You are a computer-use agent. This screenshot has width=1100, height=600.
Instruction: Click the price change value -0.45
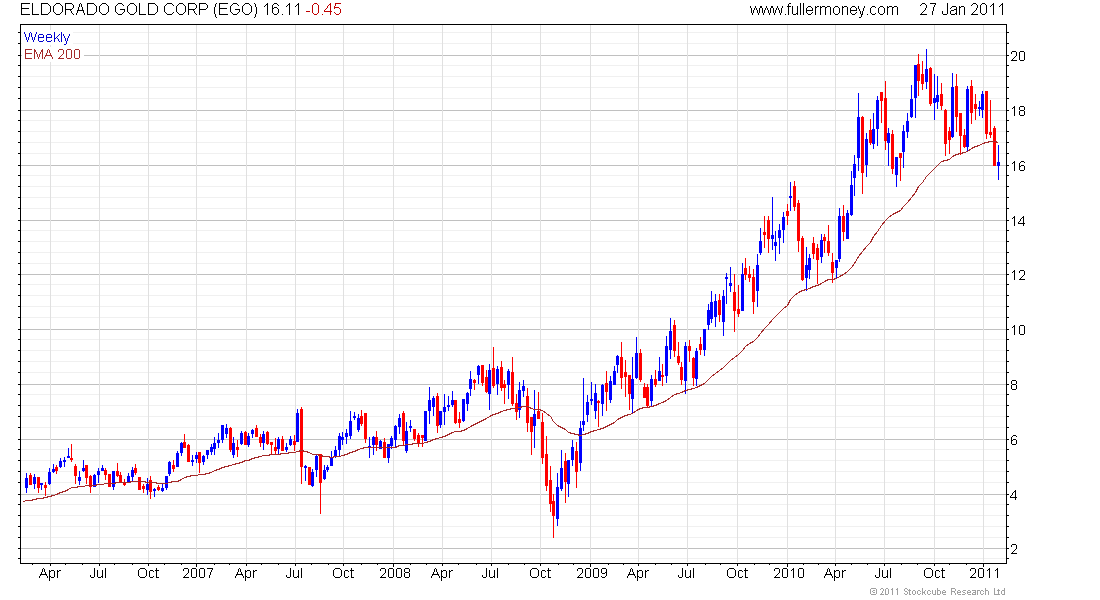click(x=323, y=10)
